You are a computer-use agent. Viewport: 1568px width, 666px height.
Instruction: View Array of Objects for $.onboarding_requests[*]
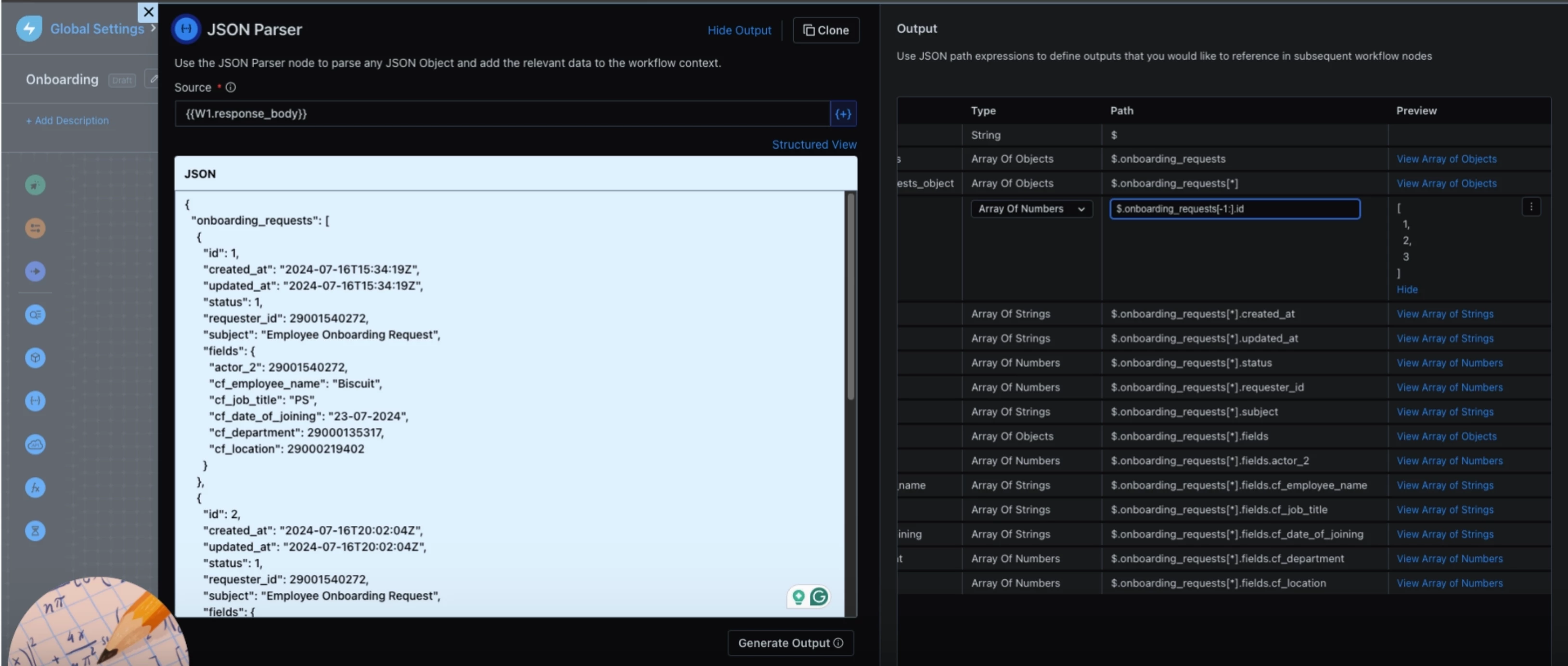pyautogui.click(x=1446, y=183)
